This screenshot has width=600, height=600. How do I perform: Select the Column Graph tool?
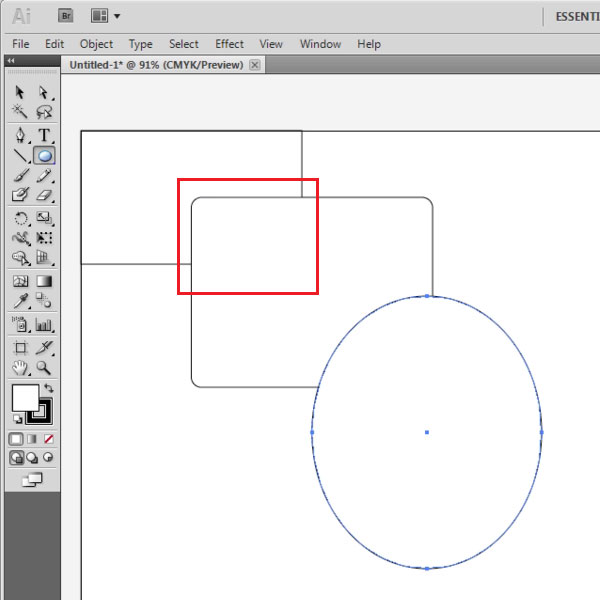tap(44, 324)
